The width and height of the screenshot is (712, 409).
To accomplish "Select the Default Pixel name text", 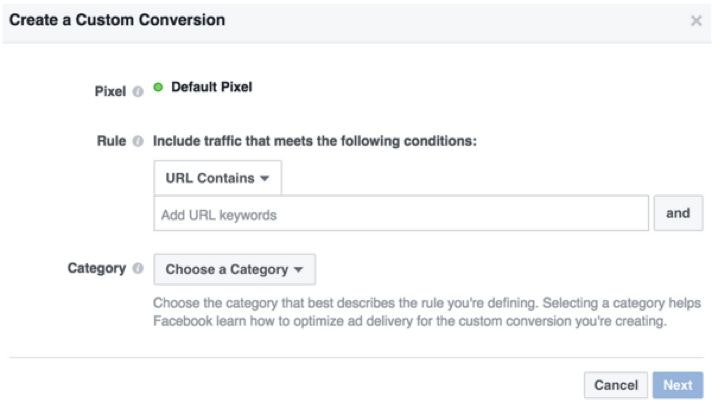I will click(212, 87).
